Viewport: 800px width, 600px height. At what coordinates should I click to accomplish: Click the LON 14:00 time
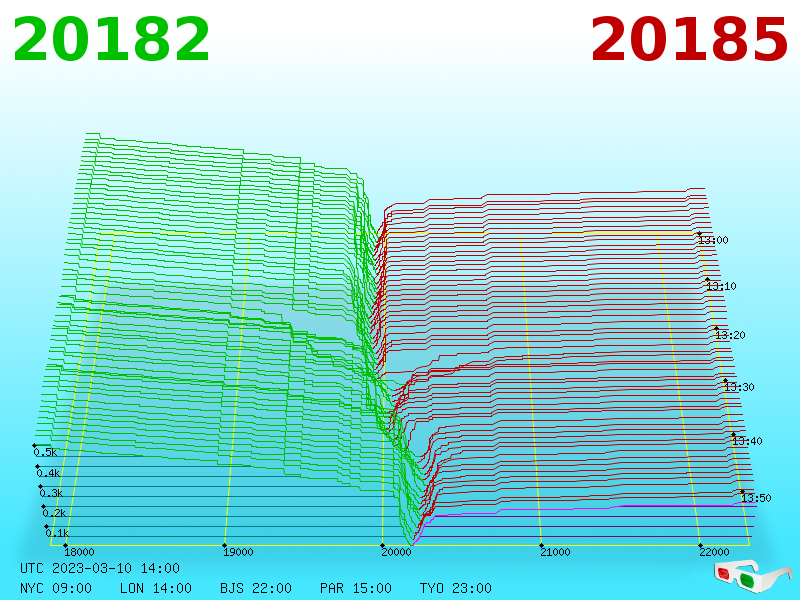[156, 588]
